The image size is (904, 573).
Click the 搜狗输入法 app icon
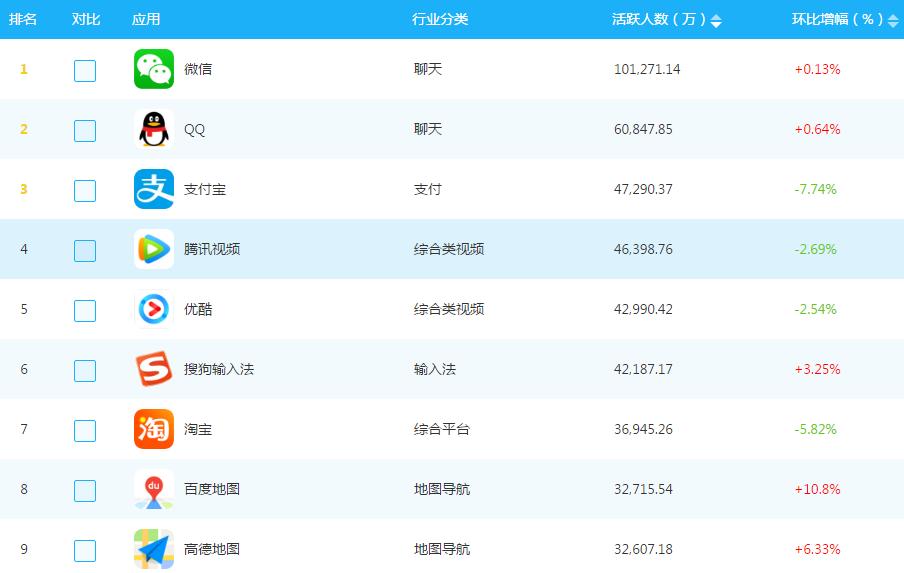(x=154, y=369)
